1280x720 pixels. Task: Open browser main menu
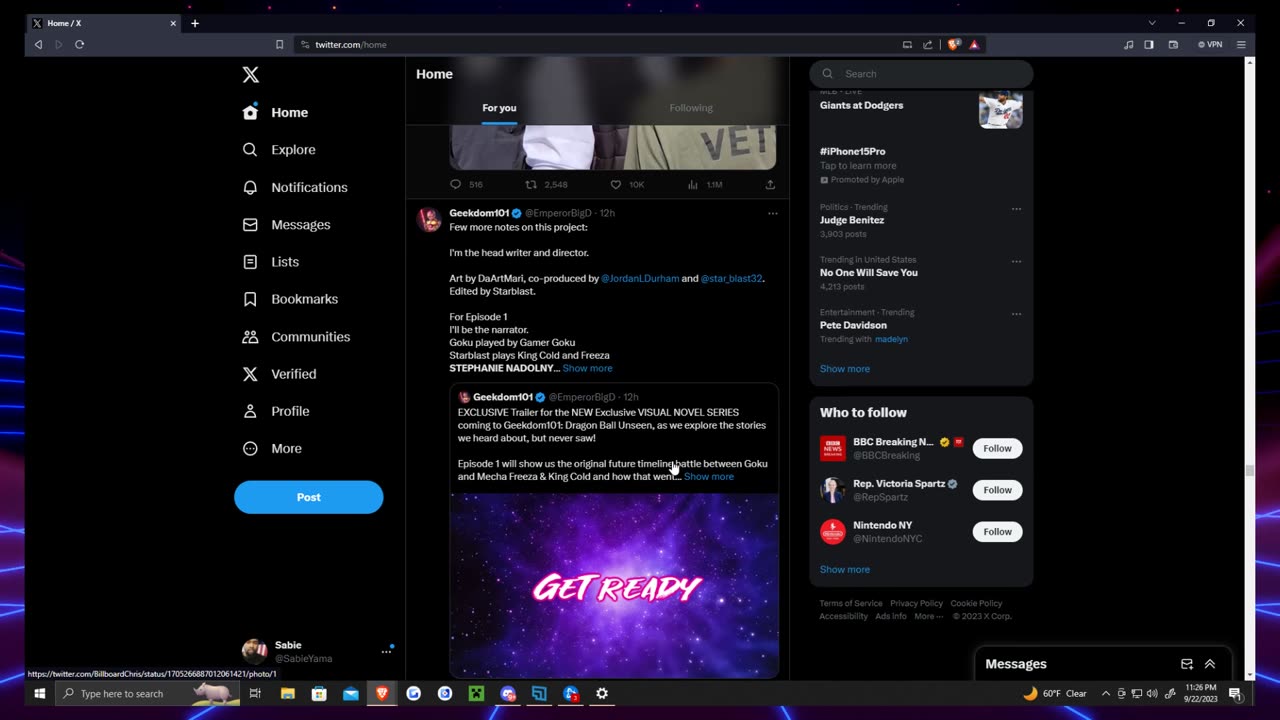(1241, 44)
